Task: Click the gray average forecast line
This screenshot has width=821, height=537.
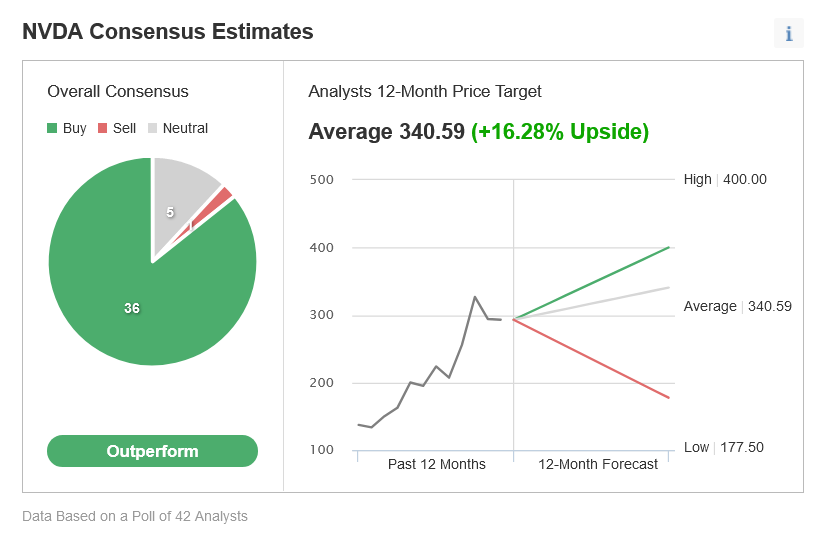Action: coord(592,303)
